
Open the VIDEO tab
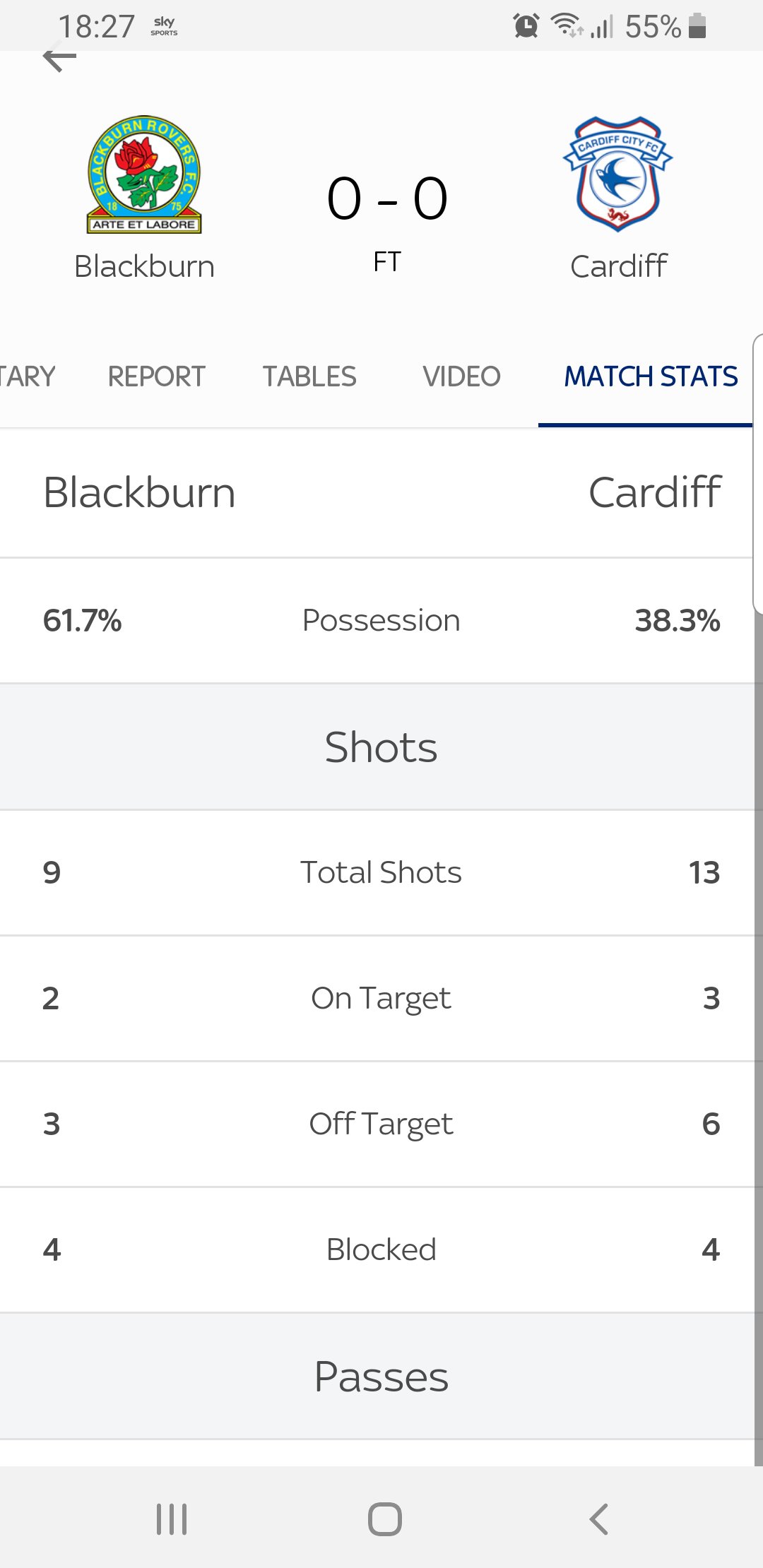tap(461, 376)
